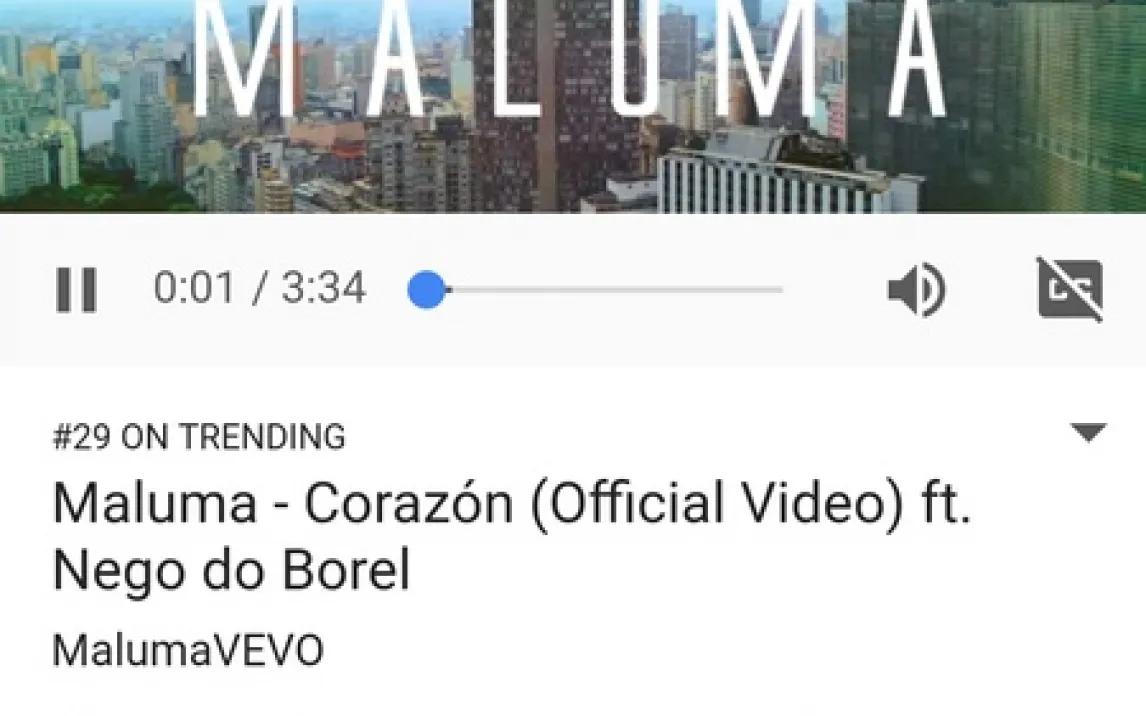The width and height of the screenshot is (1146, 716).
Task: Click the video frame showing MALUMA
Action: [573, 106]
